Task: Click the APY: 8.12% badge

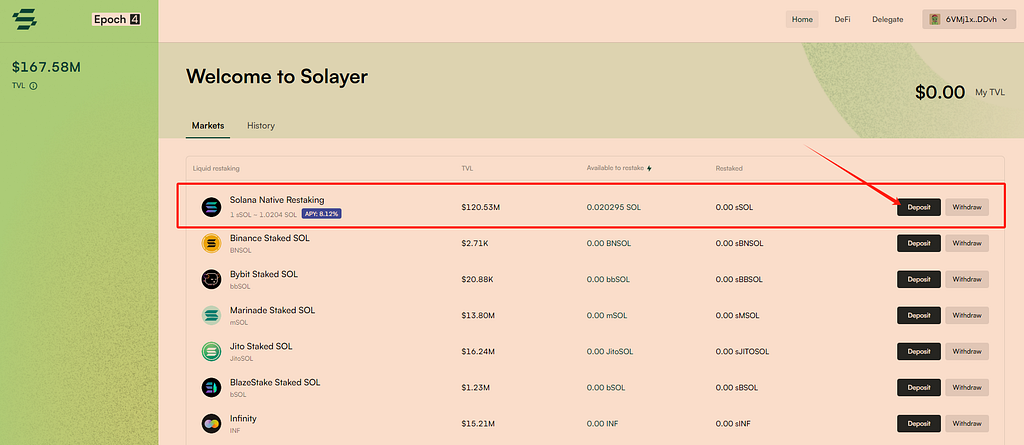Action: [322, 214]
